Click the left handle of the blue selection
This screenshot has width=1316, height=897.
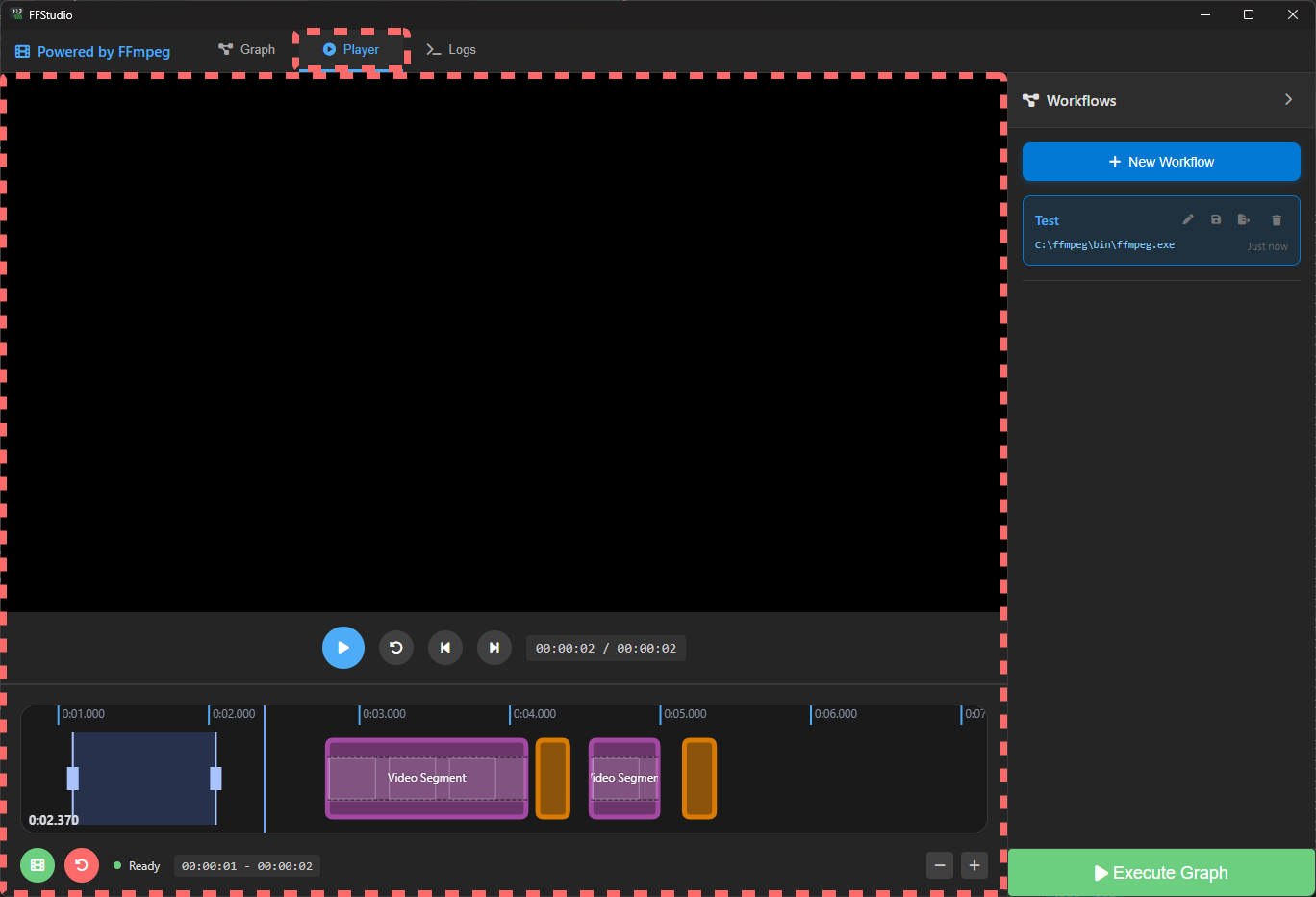point(72,779)
